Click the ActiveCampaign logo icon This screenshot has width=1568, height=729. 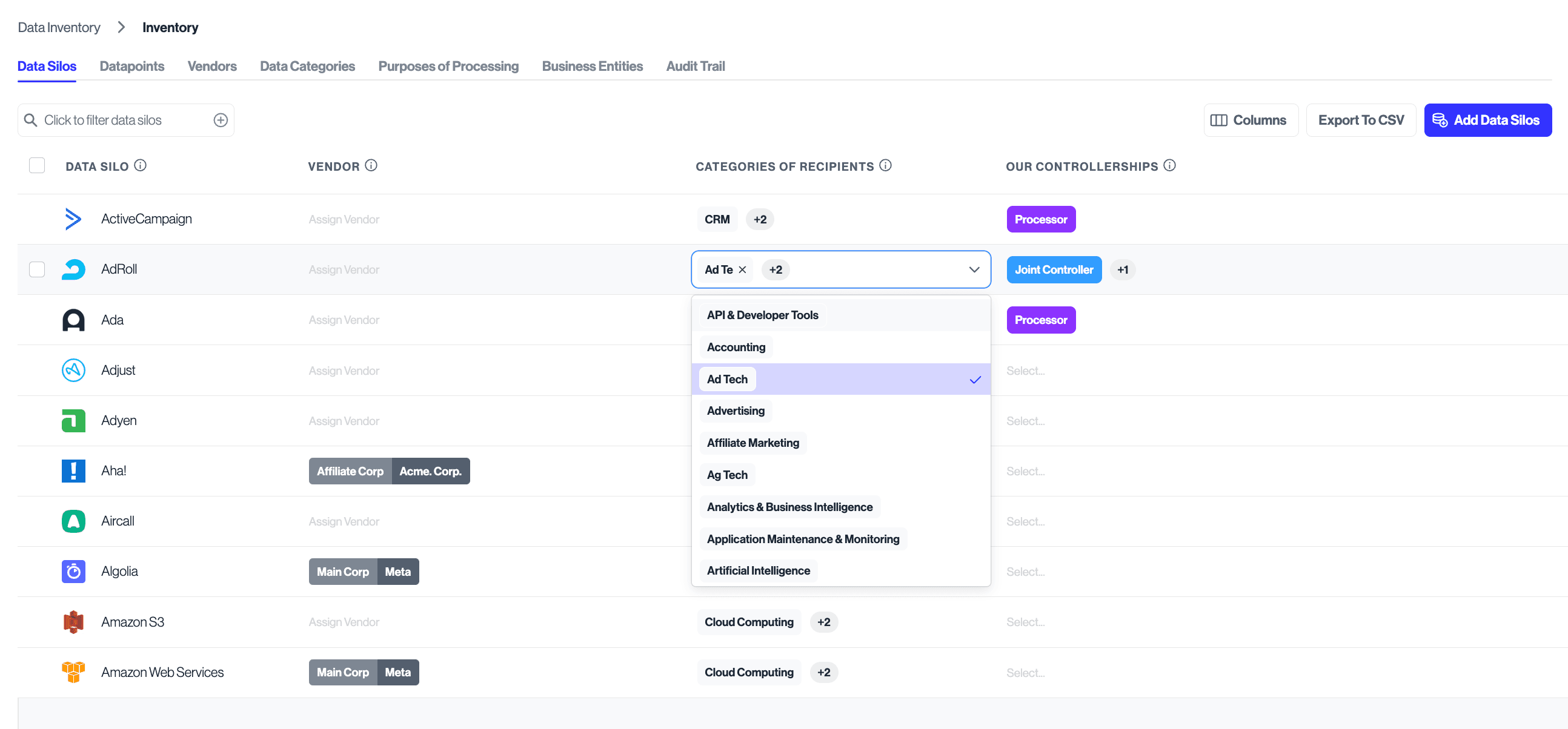point(73,219)
